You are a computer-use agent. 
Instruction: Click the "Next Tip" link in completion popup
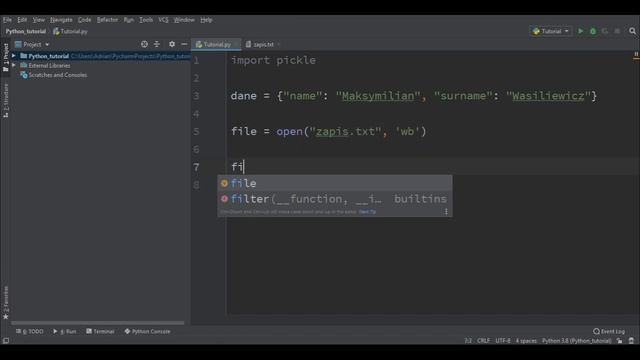tap(367, 211)
